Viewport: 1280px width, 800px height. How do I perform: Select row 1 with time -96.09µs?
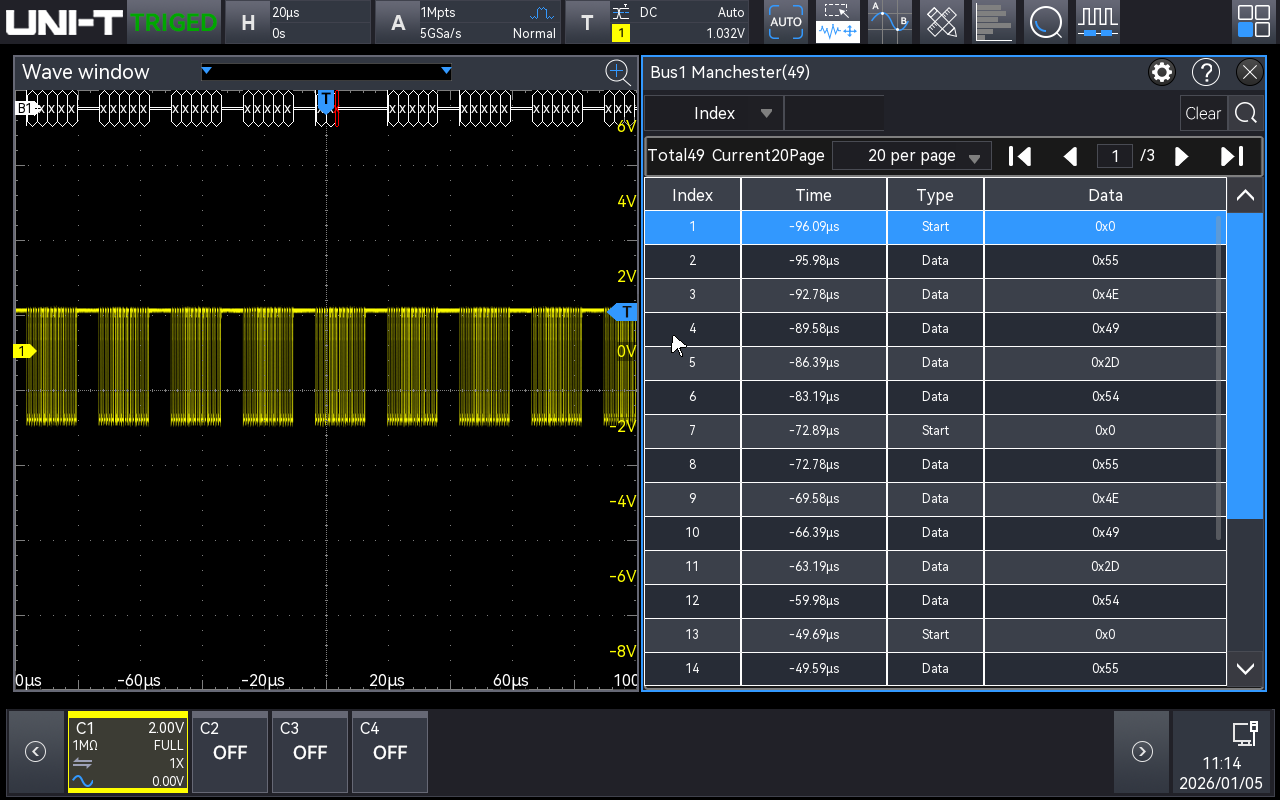click(935, 227)
